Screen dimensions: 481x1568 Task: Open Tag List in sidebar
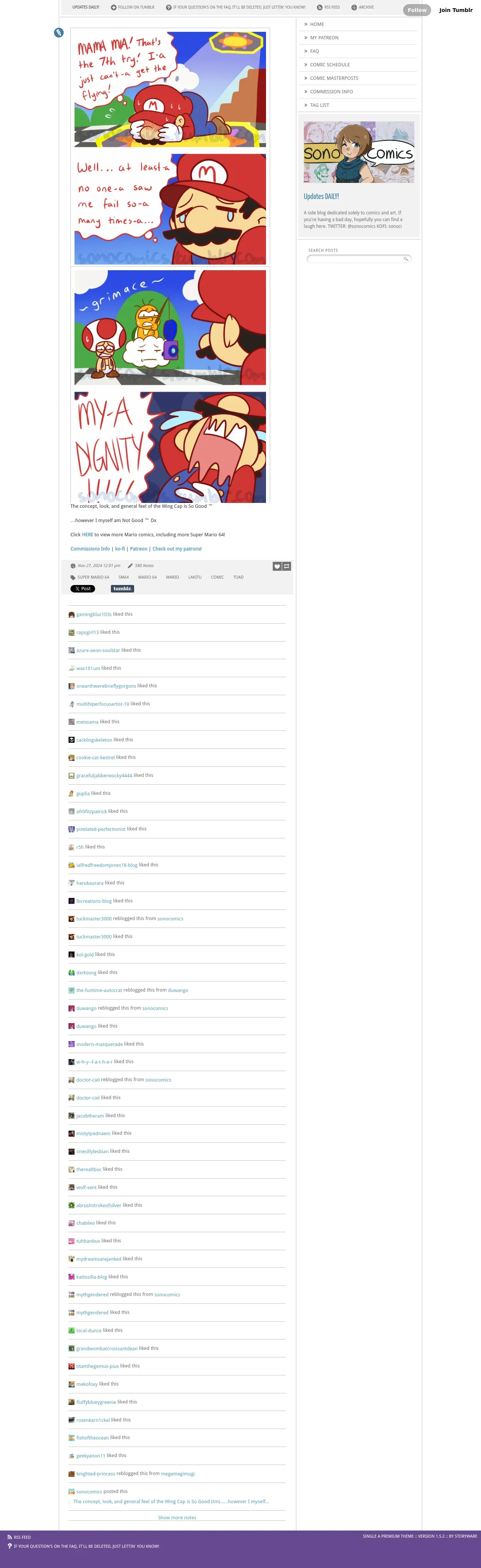319,105
